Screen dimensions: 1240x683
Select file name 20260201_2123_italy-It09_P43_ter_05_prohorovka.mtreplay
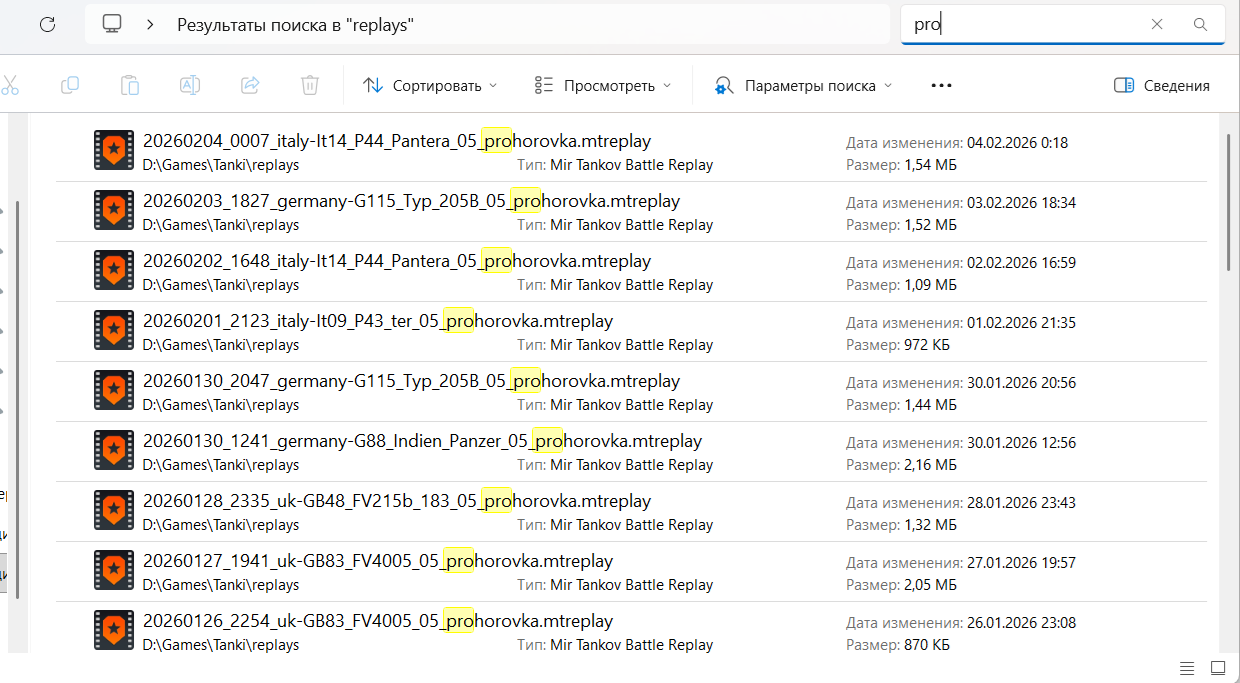(x=378, y=321)
